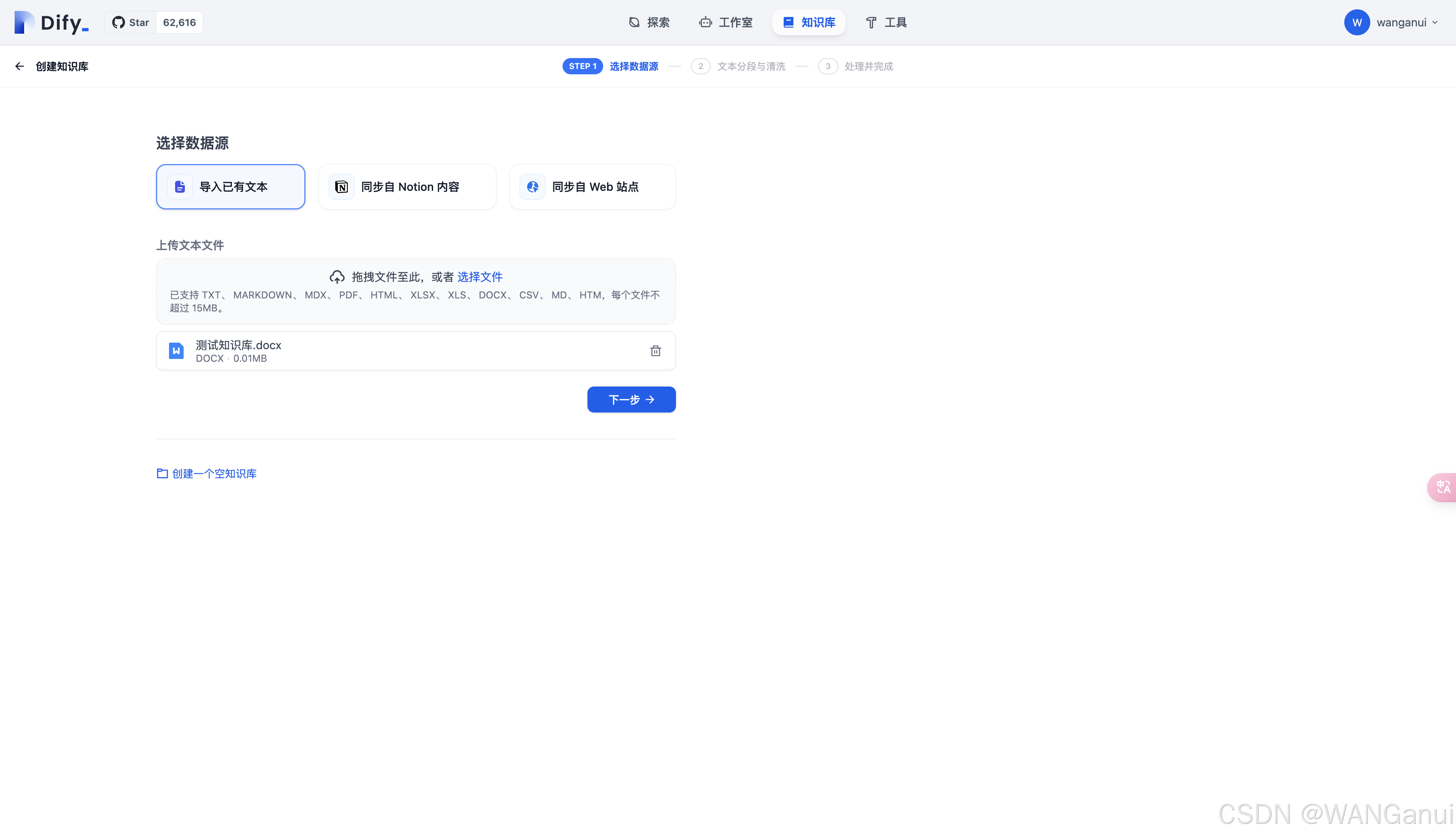Click the user avatar W circle
Viewport: 1456px width, 838px height.
(x=1356, y=22)
